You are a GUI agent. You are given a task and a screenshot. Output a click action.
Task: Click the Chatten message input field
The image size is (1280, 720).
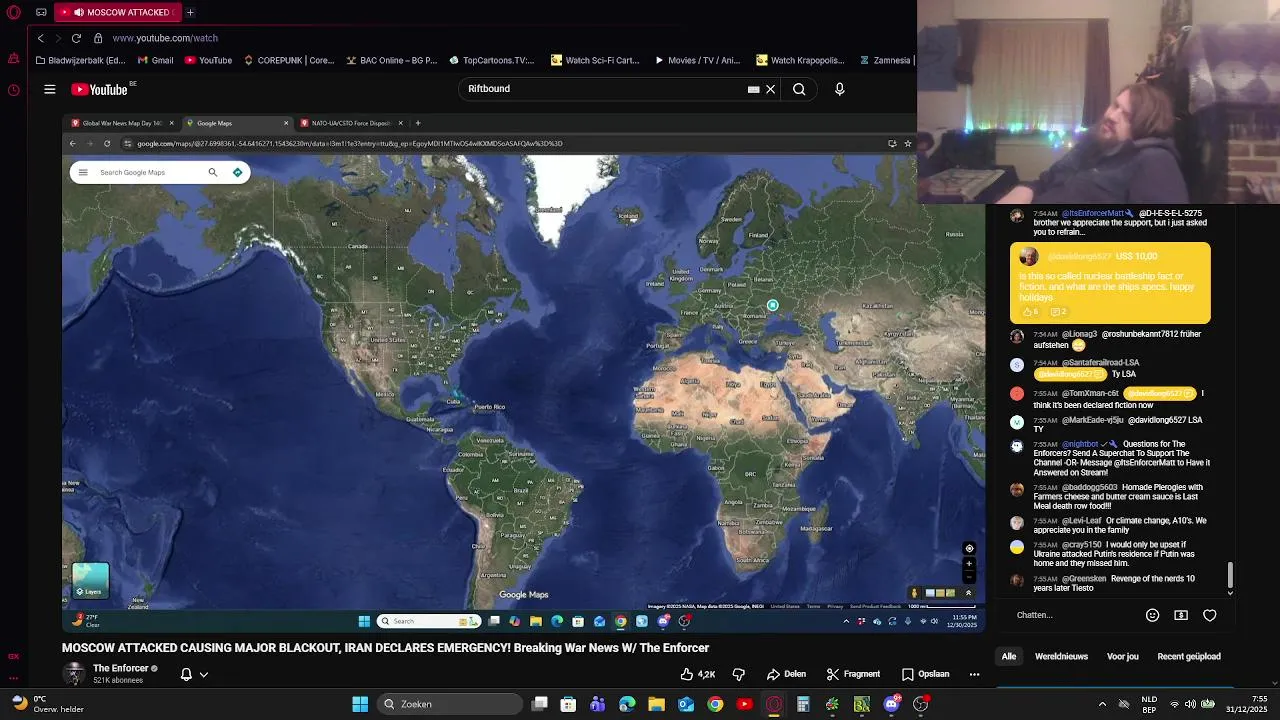1075,615
